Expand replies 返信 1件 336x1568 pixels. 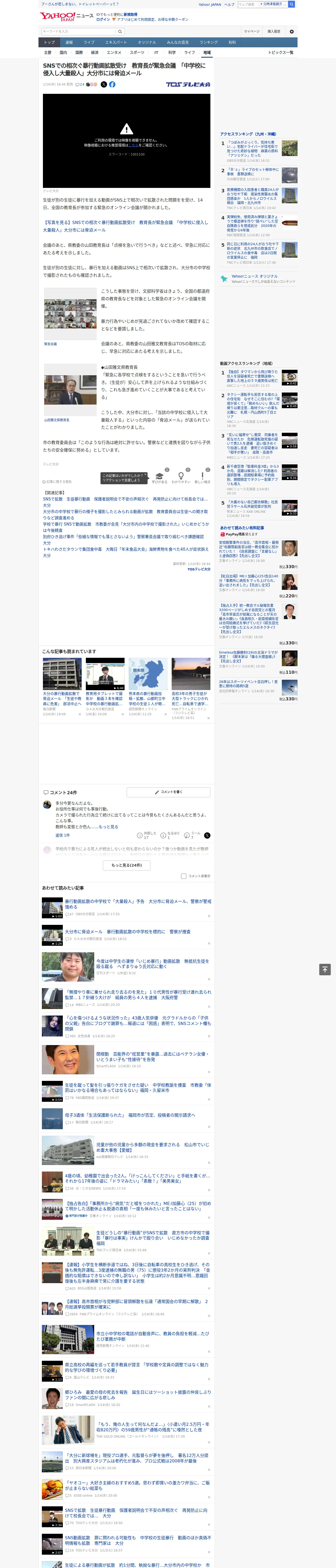[63, 836]
